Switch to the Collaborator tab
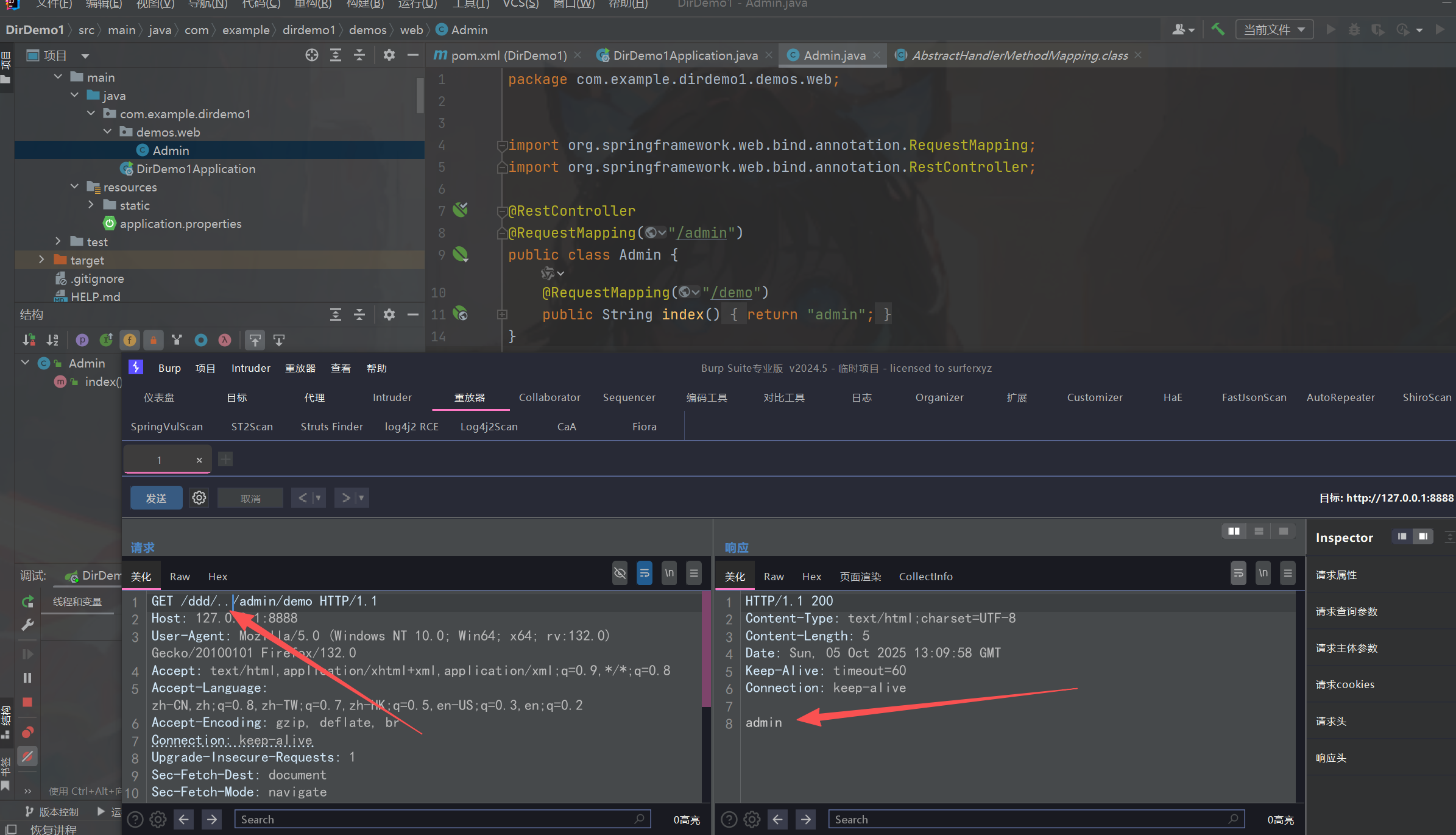The image size is (1456, 835). pos(549,397)
